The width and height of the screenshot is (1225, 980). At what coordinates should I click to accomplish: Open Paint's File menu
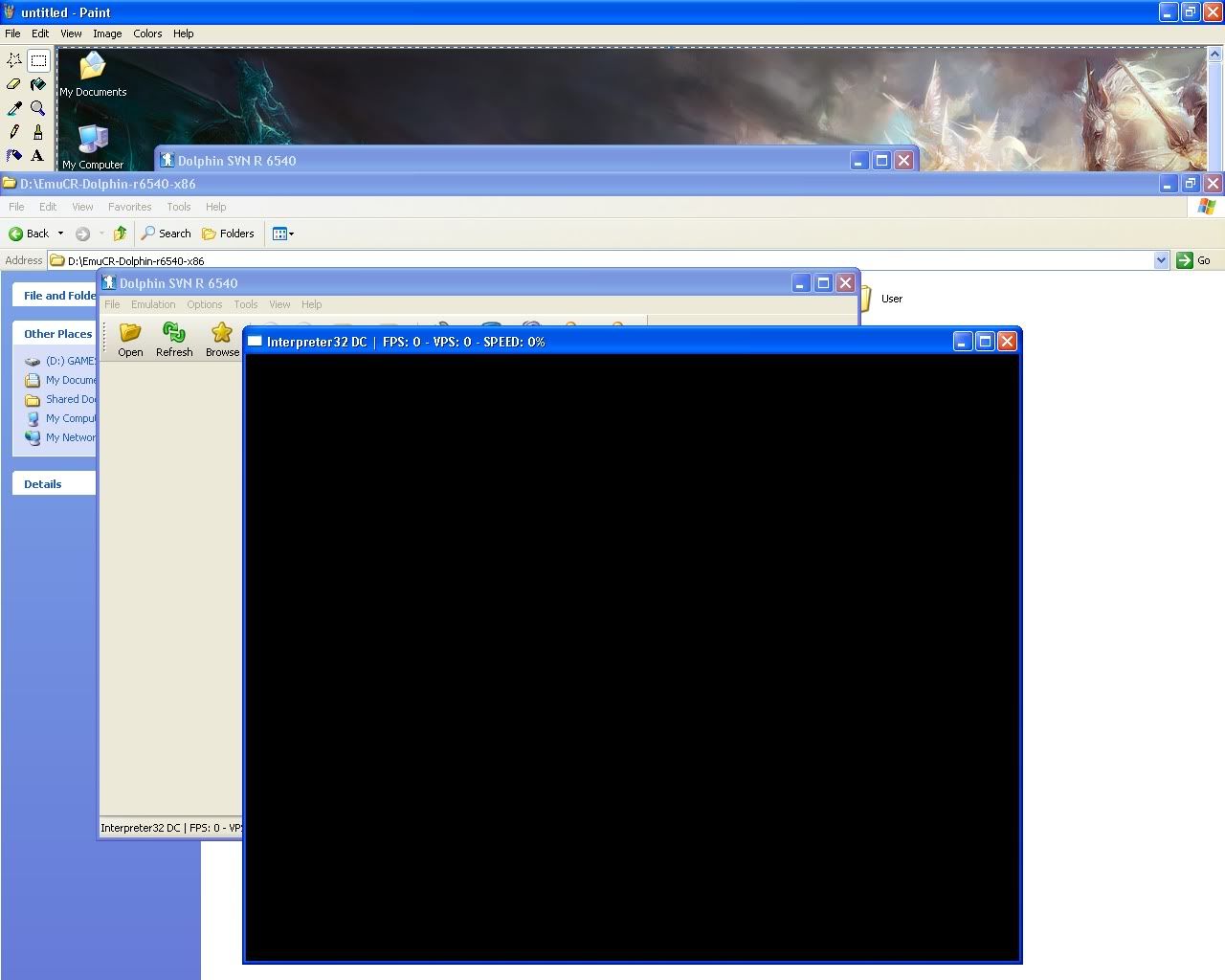(x=12, y=33)
